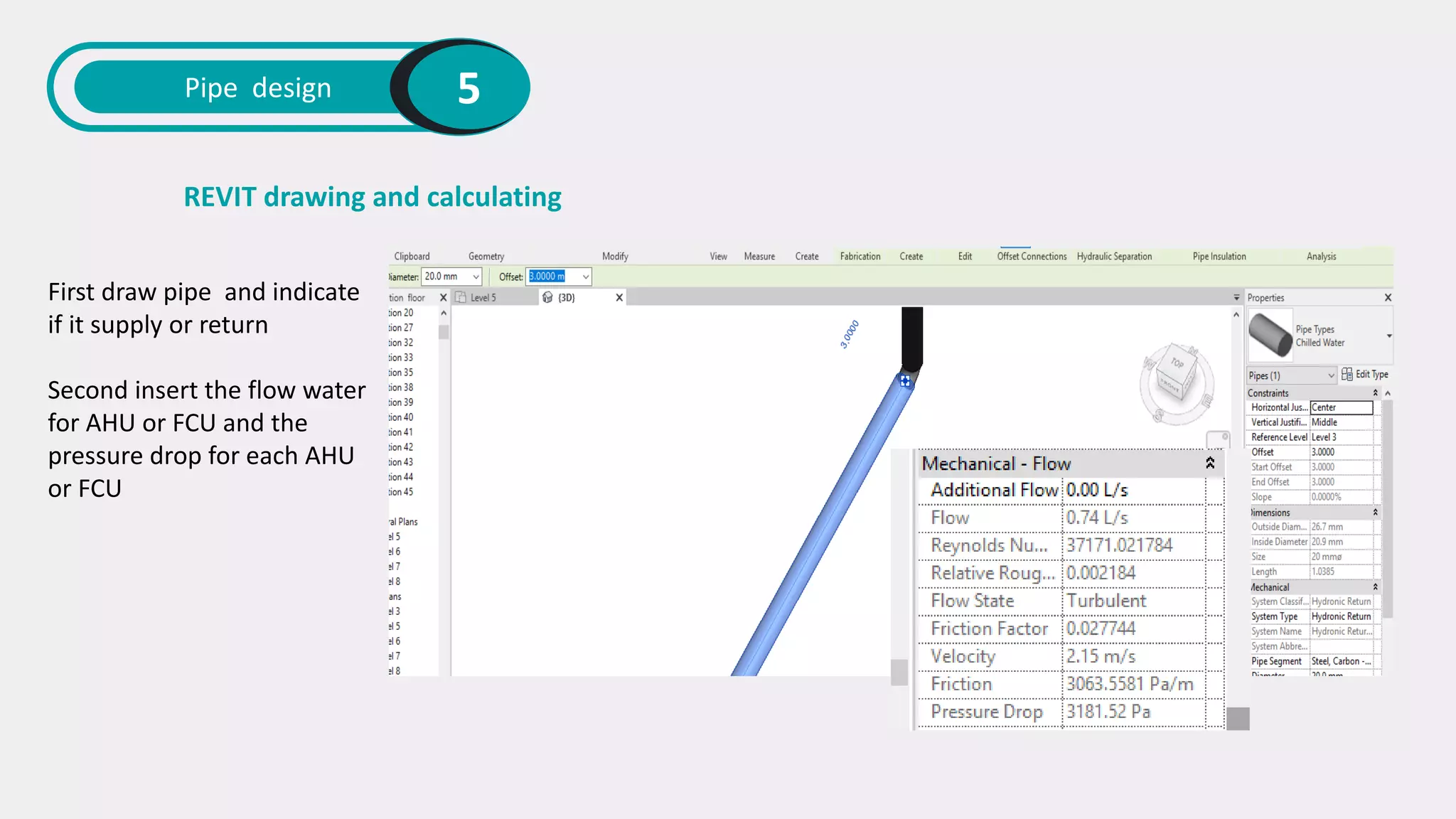This screenshot has height=819, width=1456.
Task: Open the Diameter dropdown
Action: [x=476, y=277]
